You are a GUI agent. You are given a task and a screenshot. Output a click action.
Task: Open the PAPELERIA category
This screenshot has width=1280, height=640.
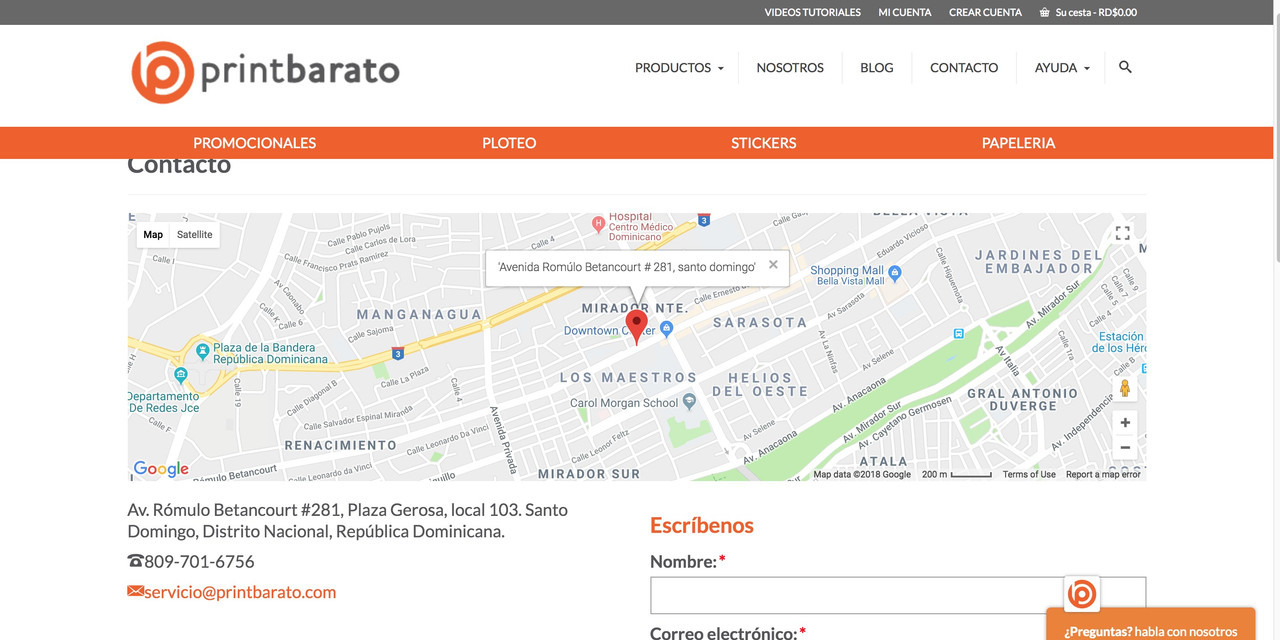point(1018,143)
